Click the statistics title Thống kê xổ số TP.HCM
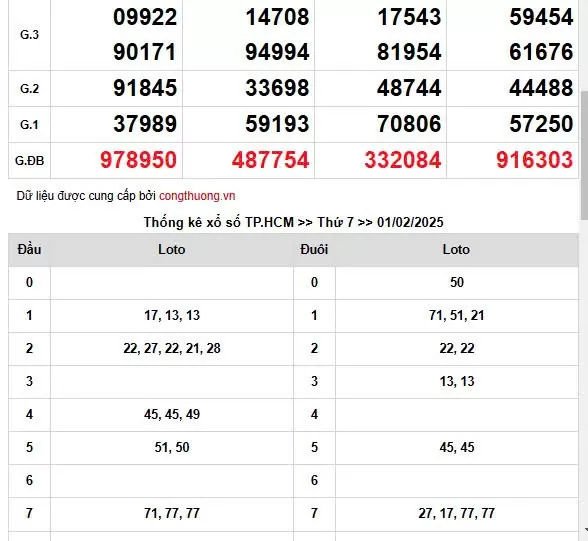588x541 pixels. 219,222
